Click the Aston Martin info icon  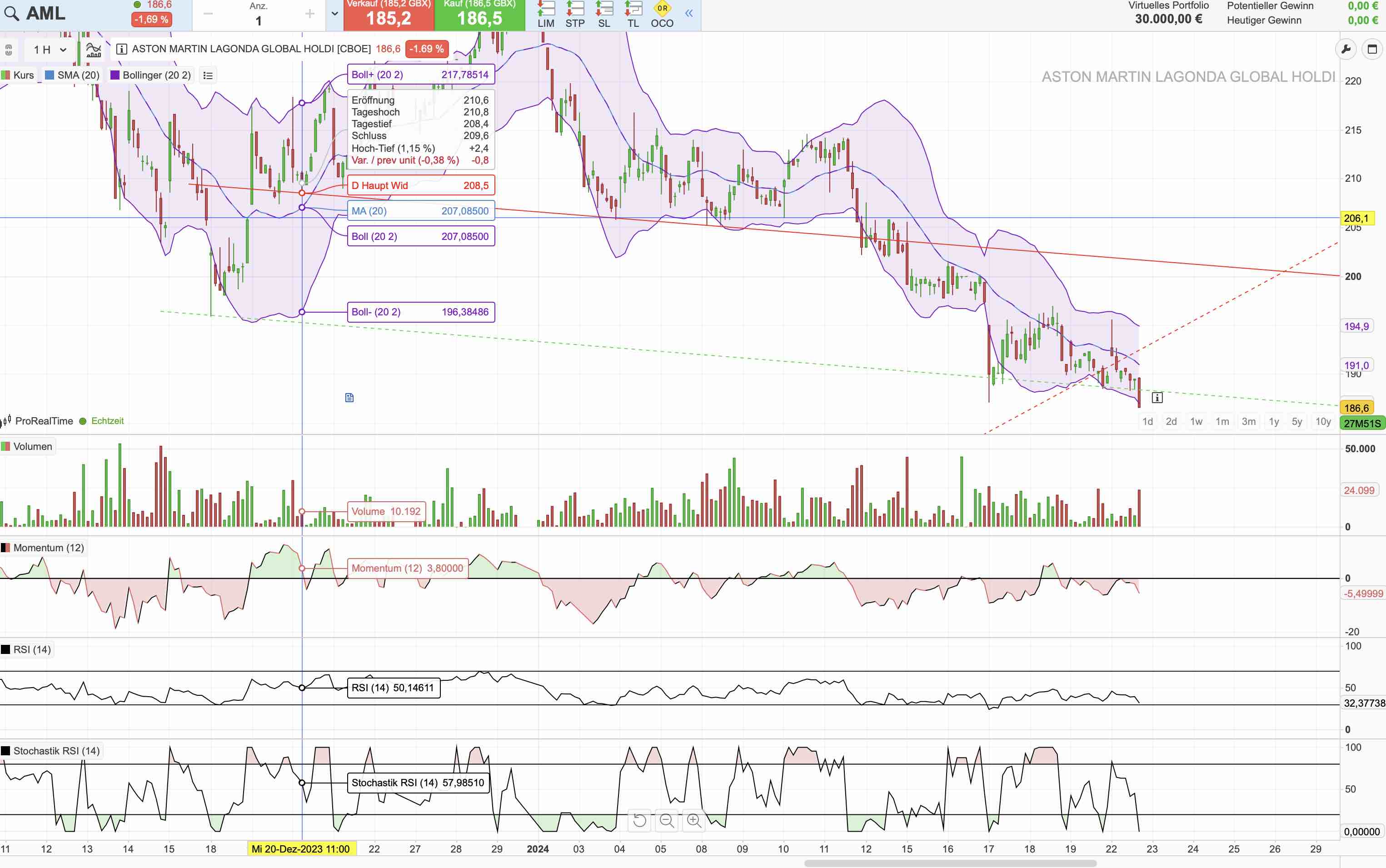(x=122, y=50)
